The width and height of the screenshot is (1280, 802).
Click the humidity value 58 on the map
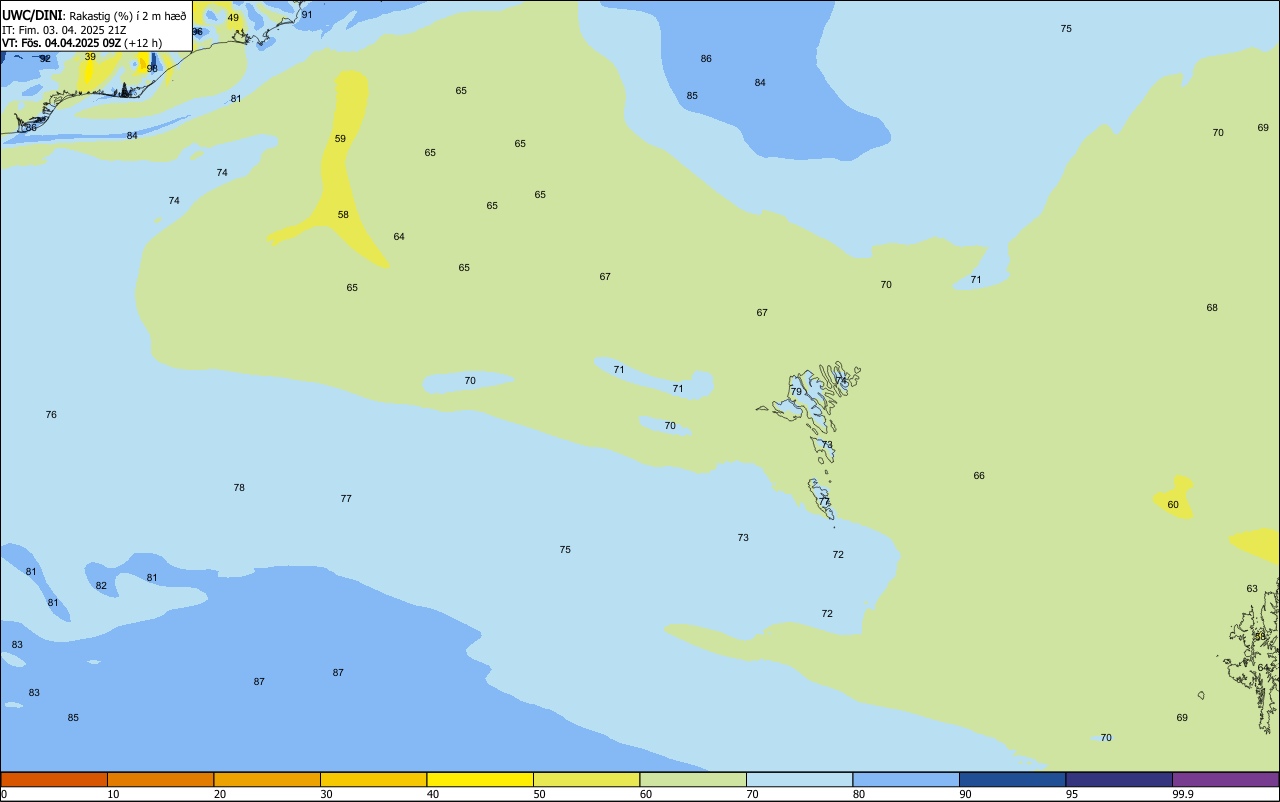click(x=343, y=215)
